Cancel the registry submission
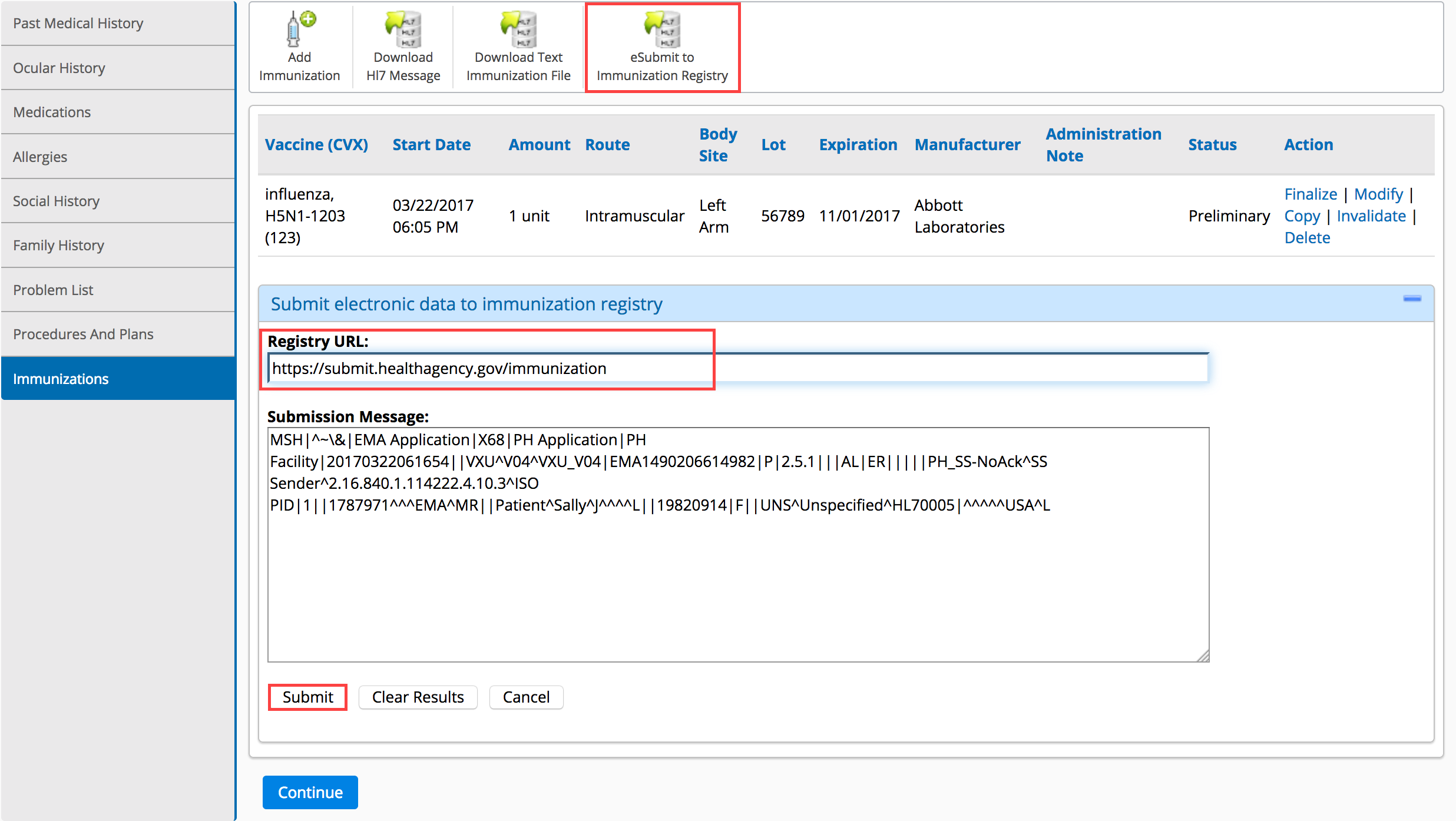The width and height of the screenshot is (1456, 821). pyautogui.click(x=525, y=697)
